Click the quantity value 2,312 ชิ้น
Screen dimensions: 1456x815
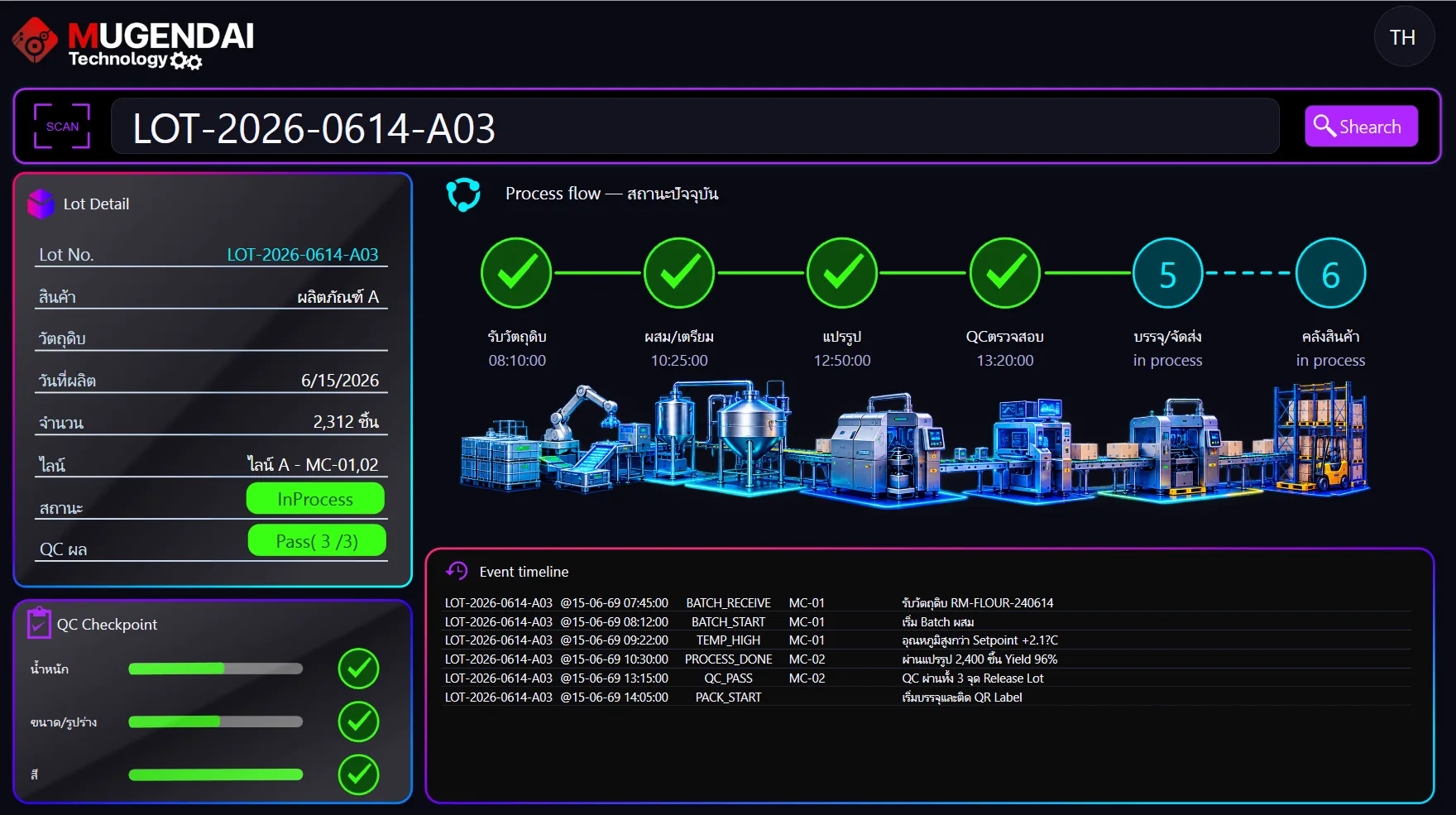tap(346, 422)
